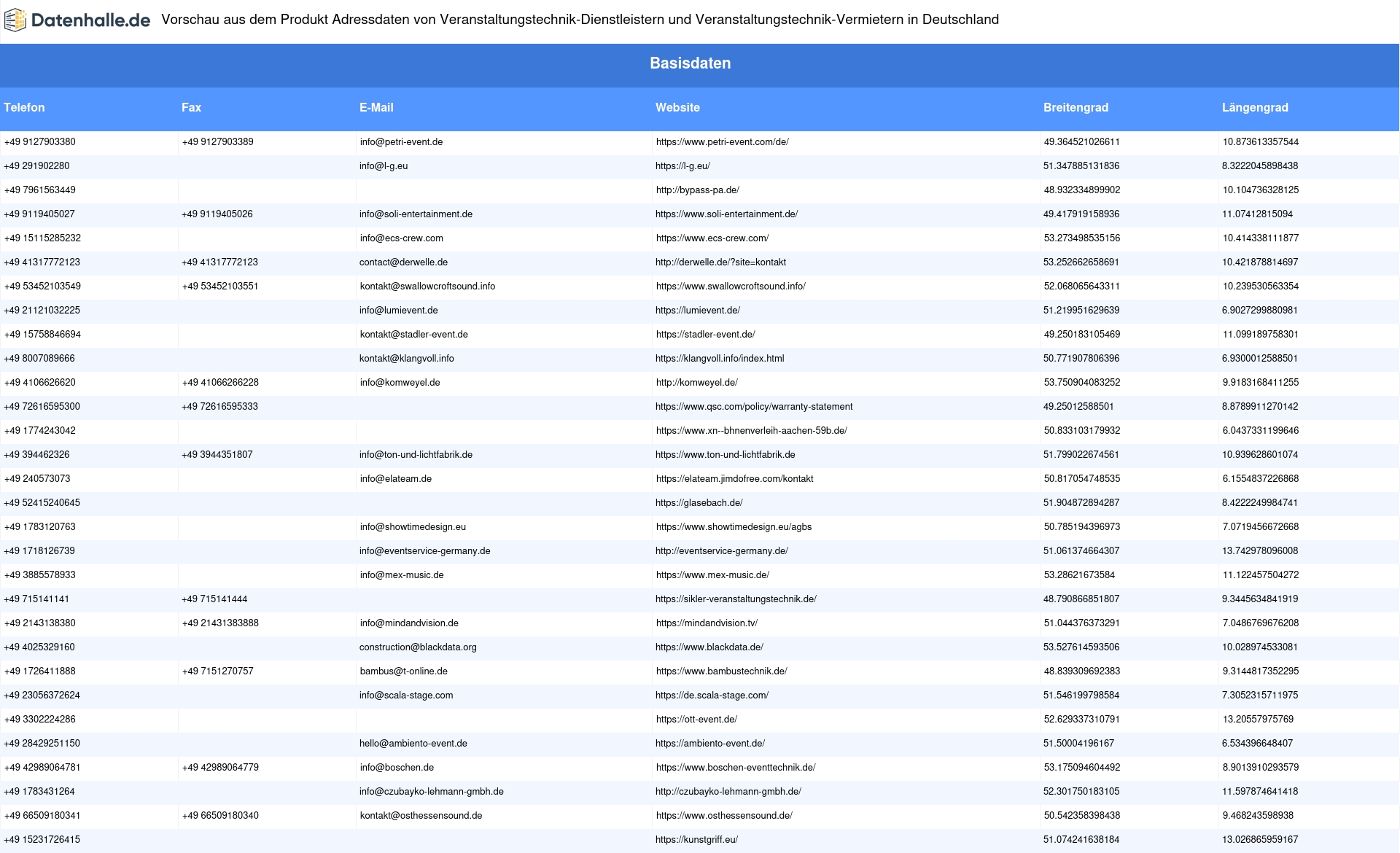Screen dimensions: 1400x853
Task: Click email bambus@t-online.de
Action: 403,671
